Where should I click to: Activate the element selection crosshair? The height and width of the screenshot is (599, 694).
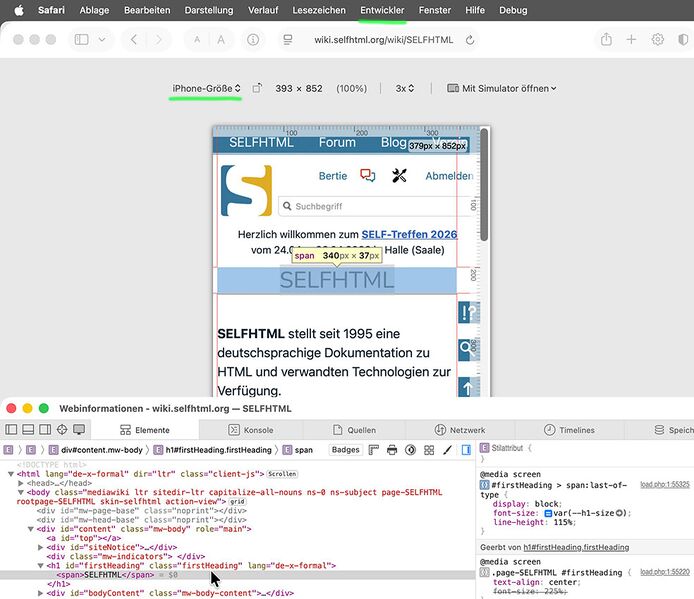tap(62, 429)
